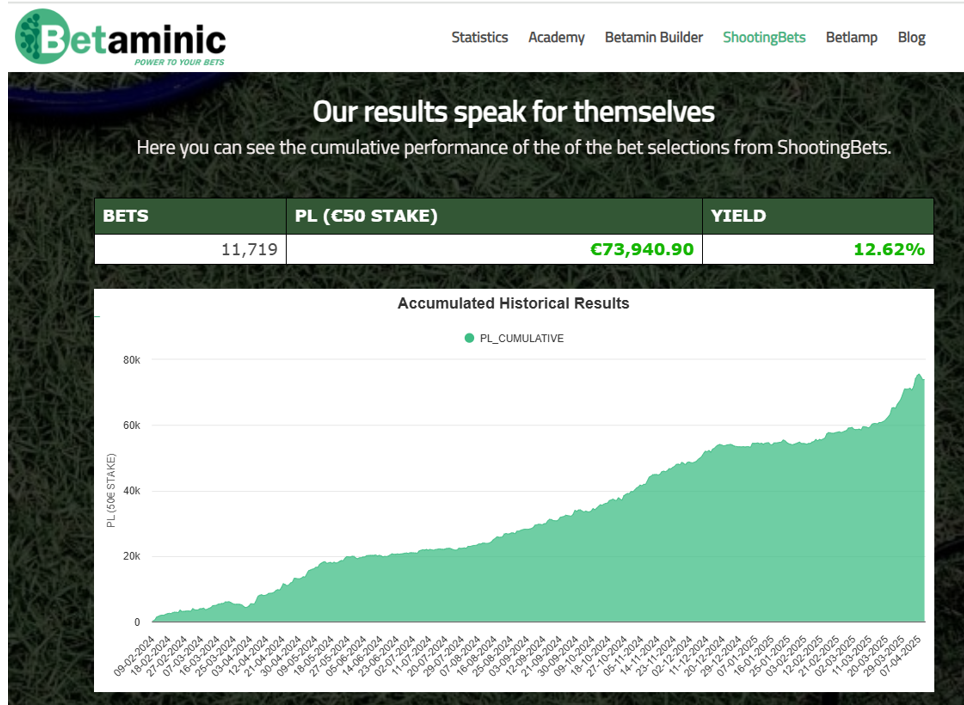
Task: Click the cumulative performance subtitle sentence
Action: 513,148
